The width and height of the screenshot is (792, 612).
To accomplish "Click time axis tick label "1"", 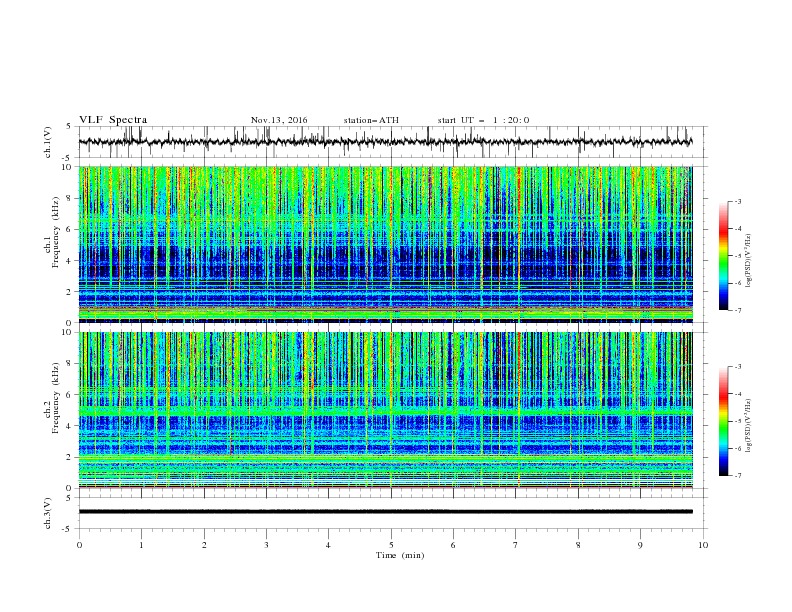I will [141, 545].
